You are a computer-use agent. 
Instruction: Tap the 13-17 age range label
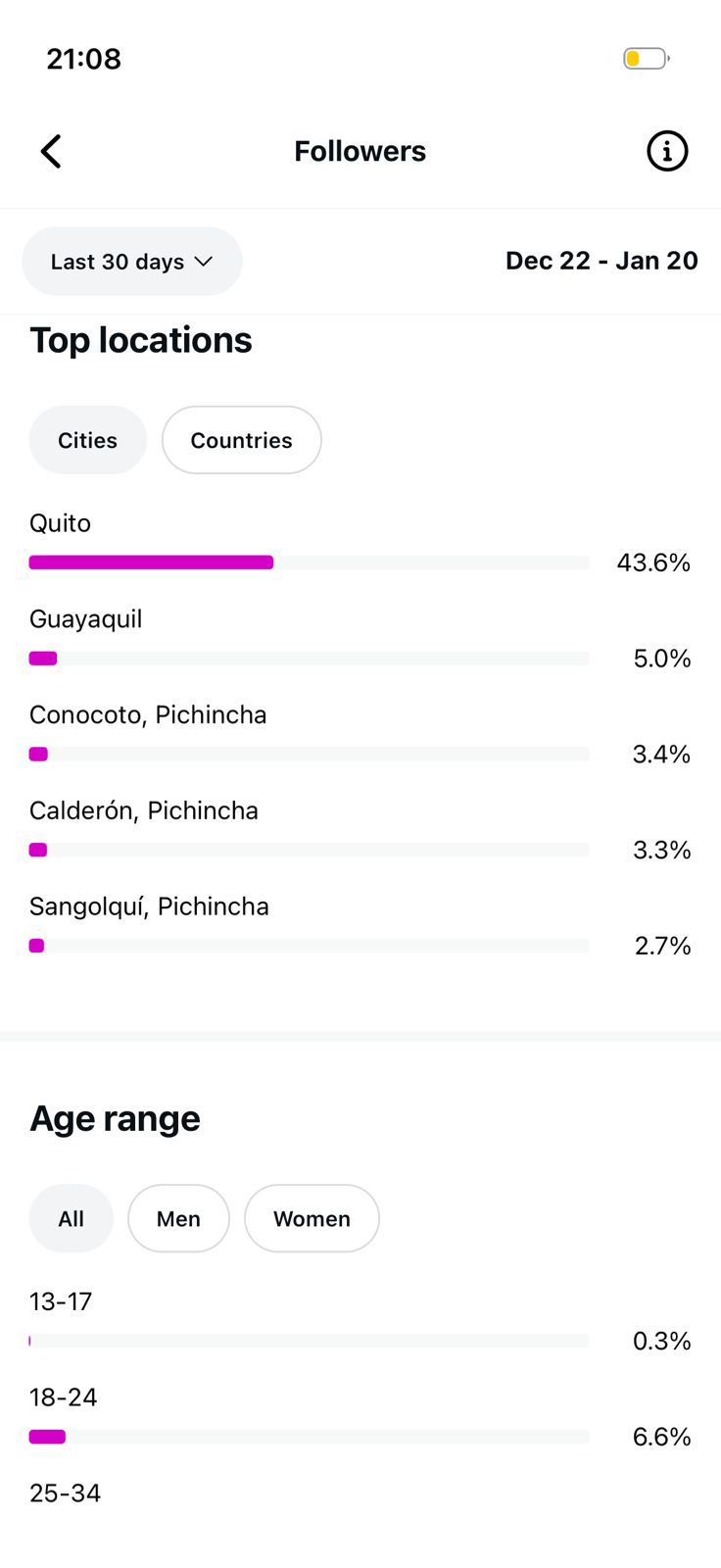click(x=61, y=1301)
